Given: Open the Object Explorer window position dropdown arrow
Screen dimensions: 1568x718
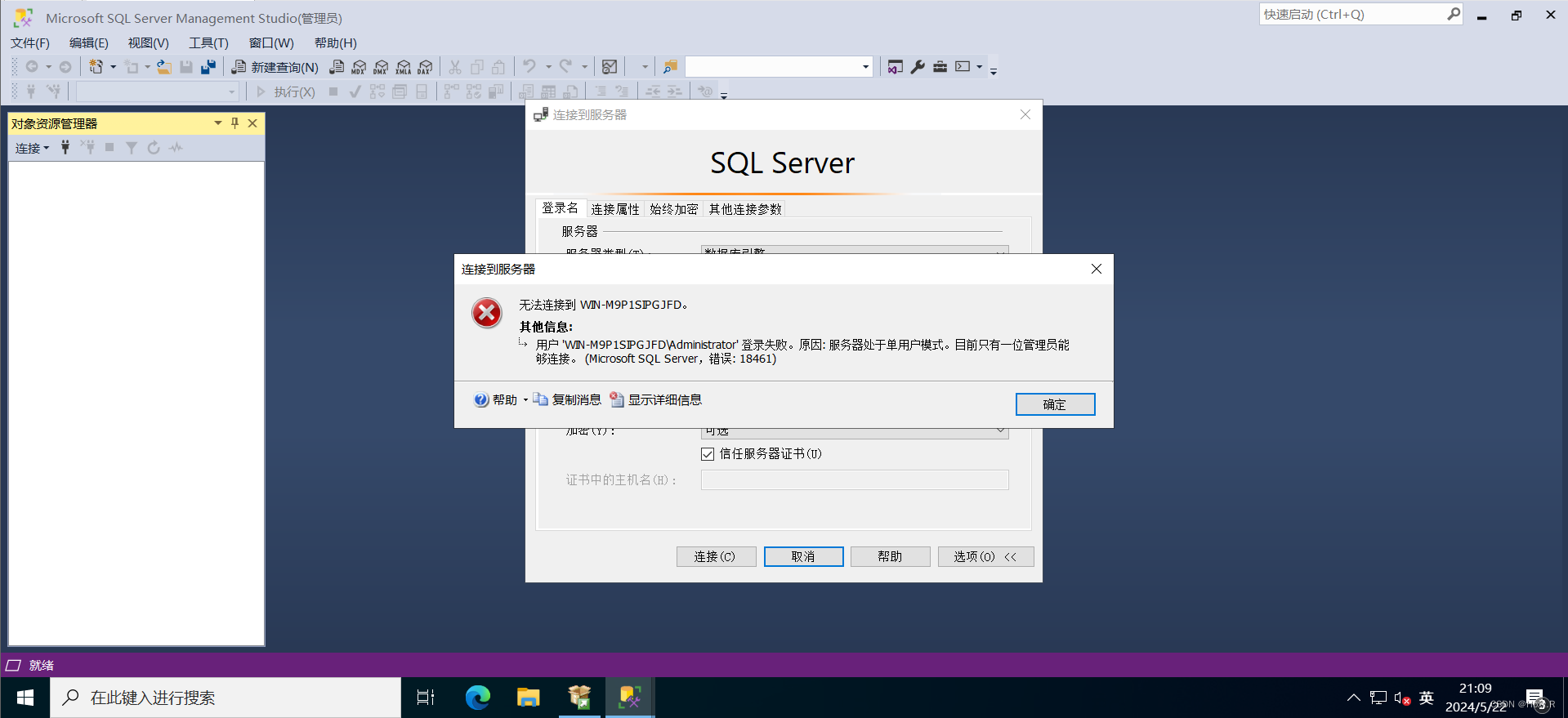Looking at the screenshot, I should pyautogui.click(x=218, y=123).
